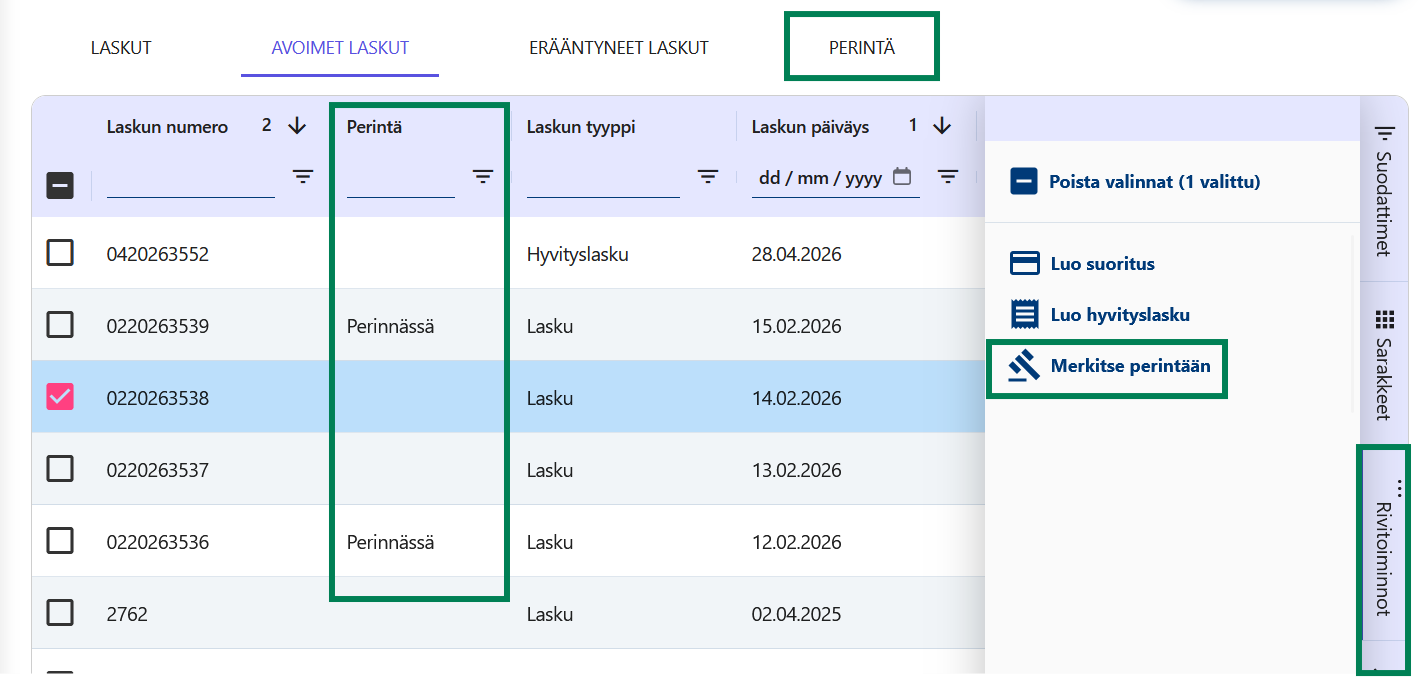
Task: Open the filter icon under Laskun numero column
Action: coord(302,177)
